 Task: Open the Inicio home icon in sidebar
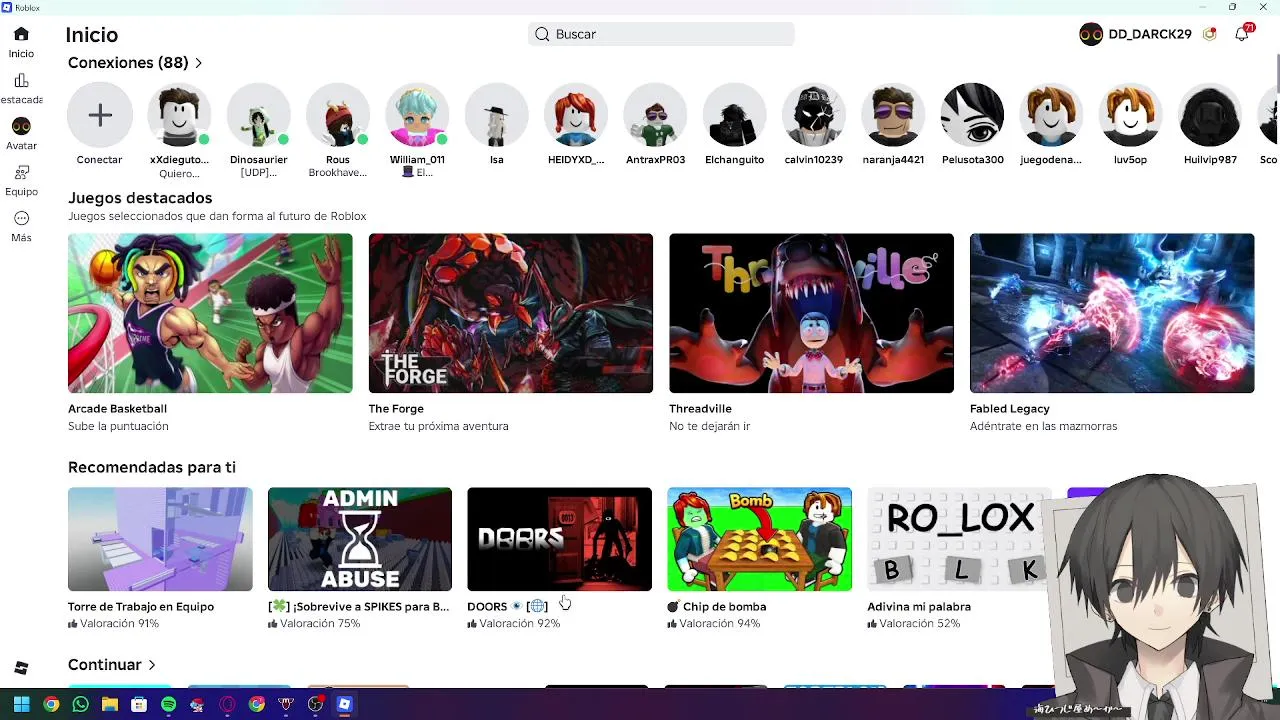[21, 34]
